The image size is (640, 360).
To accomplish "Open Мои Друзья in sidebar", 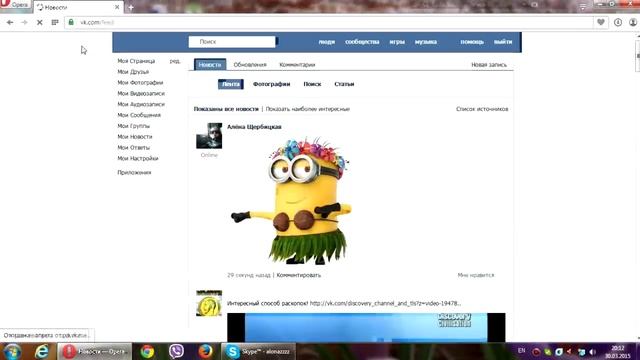I will coord(133,72).
